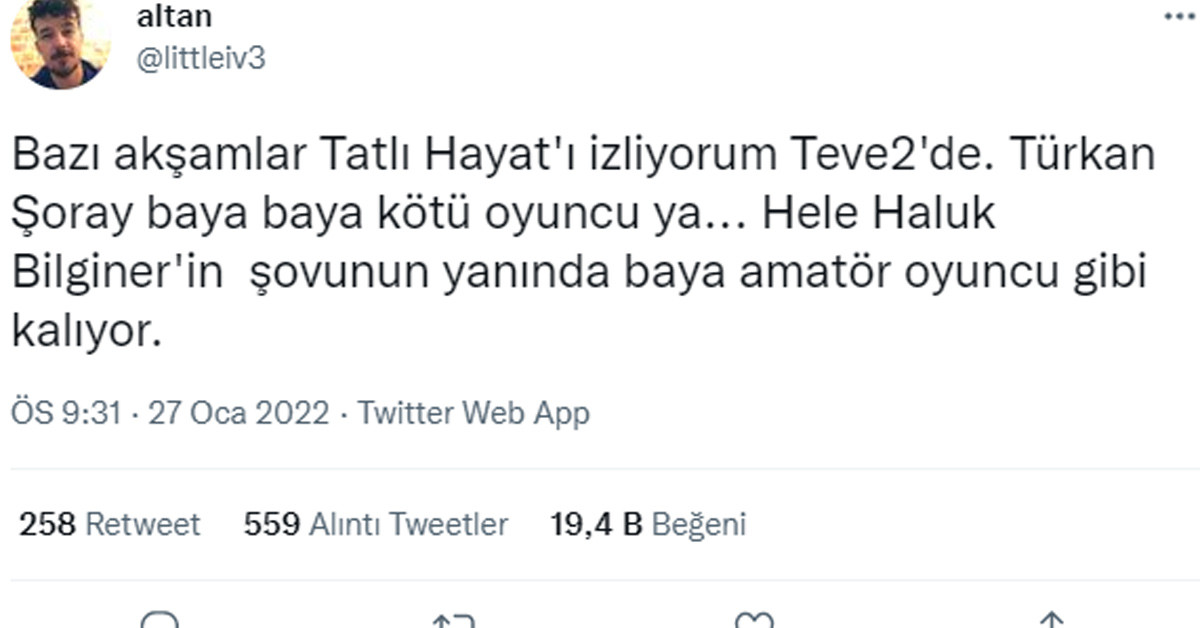Open the three-dot more options menu
Screen dimensions: 1200x628
tap(1180, 16)
